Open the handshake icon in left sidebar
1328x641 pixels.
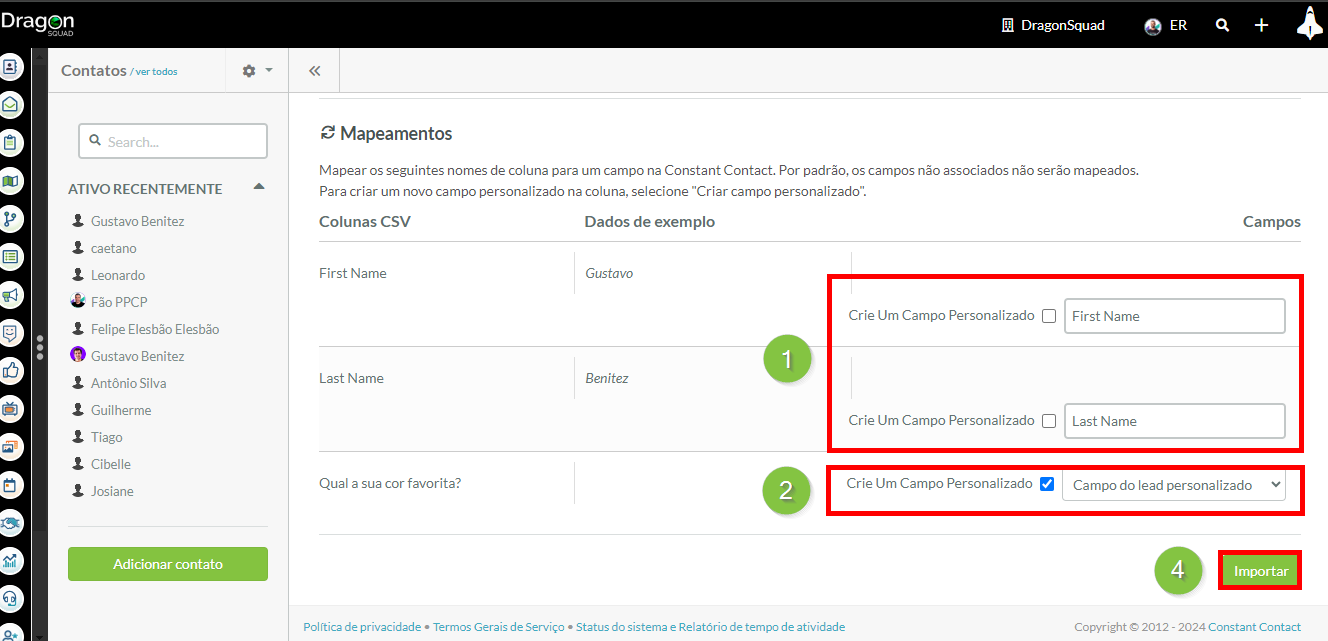point(11,522)
